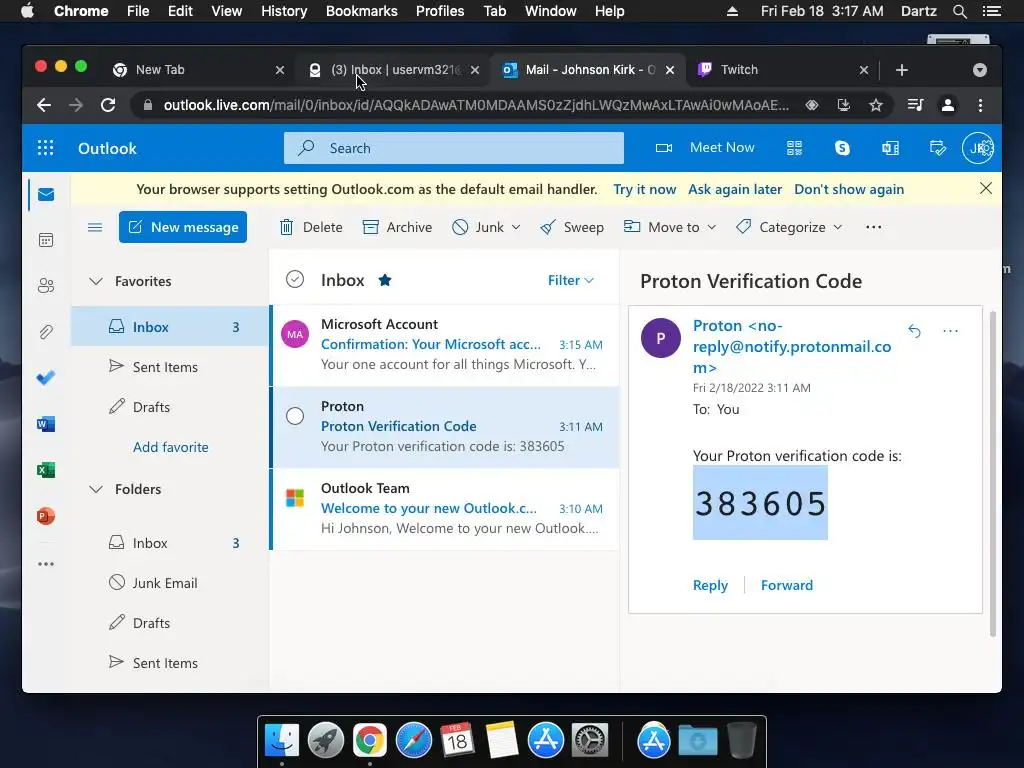Viewport: 1024px width, 768px height.
Task: Sweep messages from this sender
Action: [x=572, y=227]
